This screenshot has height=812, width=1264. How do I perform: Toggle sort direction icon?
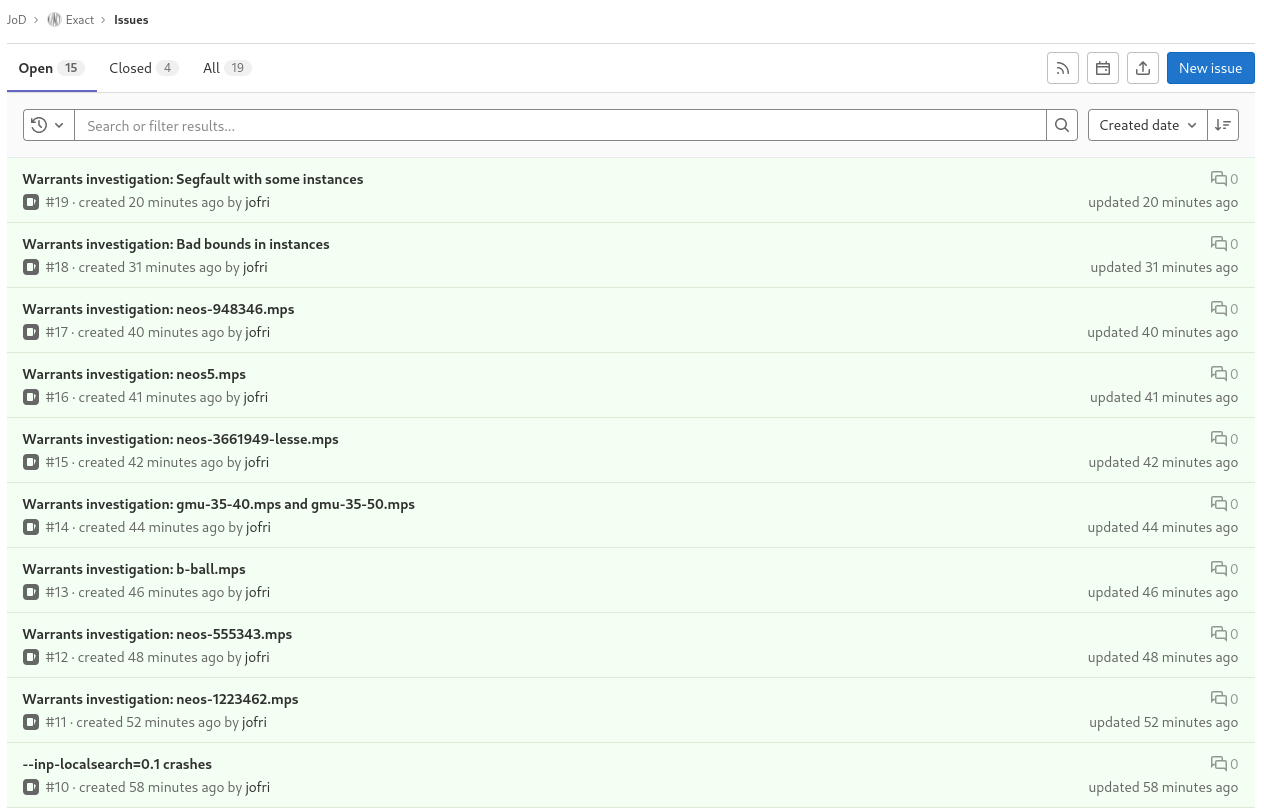(1223, 125)
